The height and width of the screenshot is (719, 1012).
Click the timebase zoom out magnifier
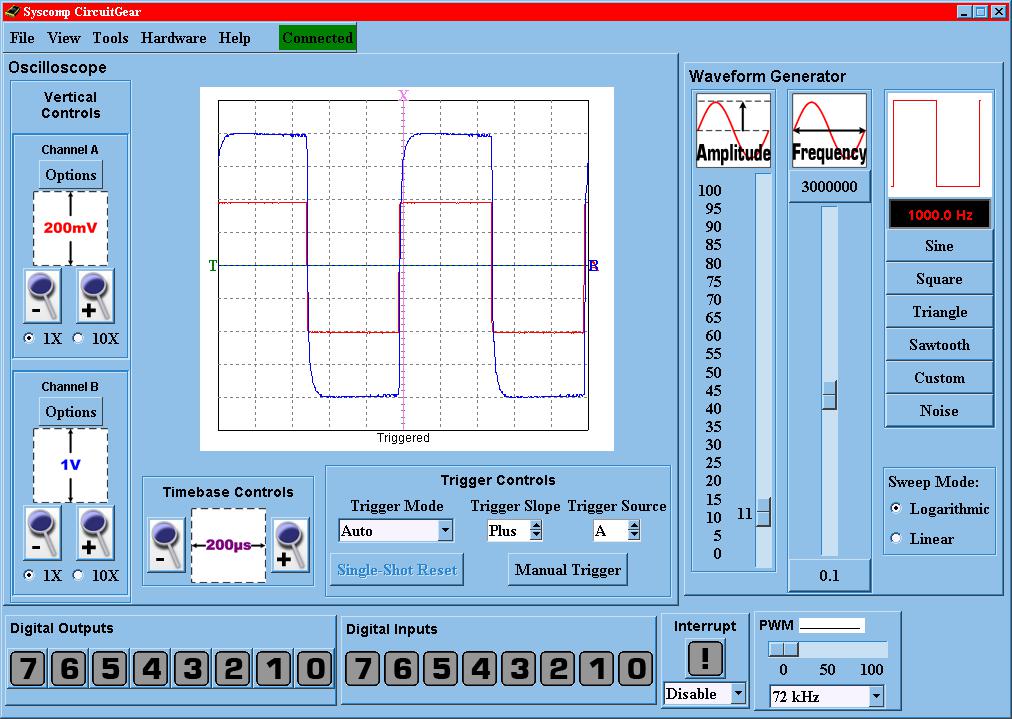click(166, 545)
